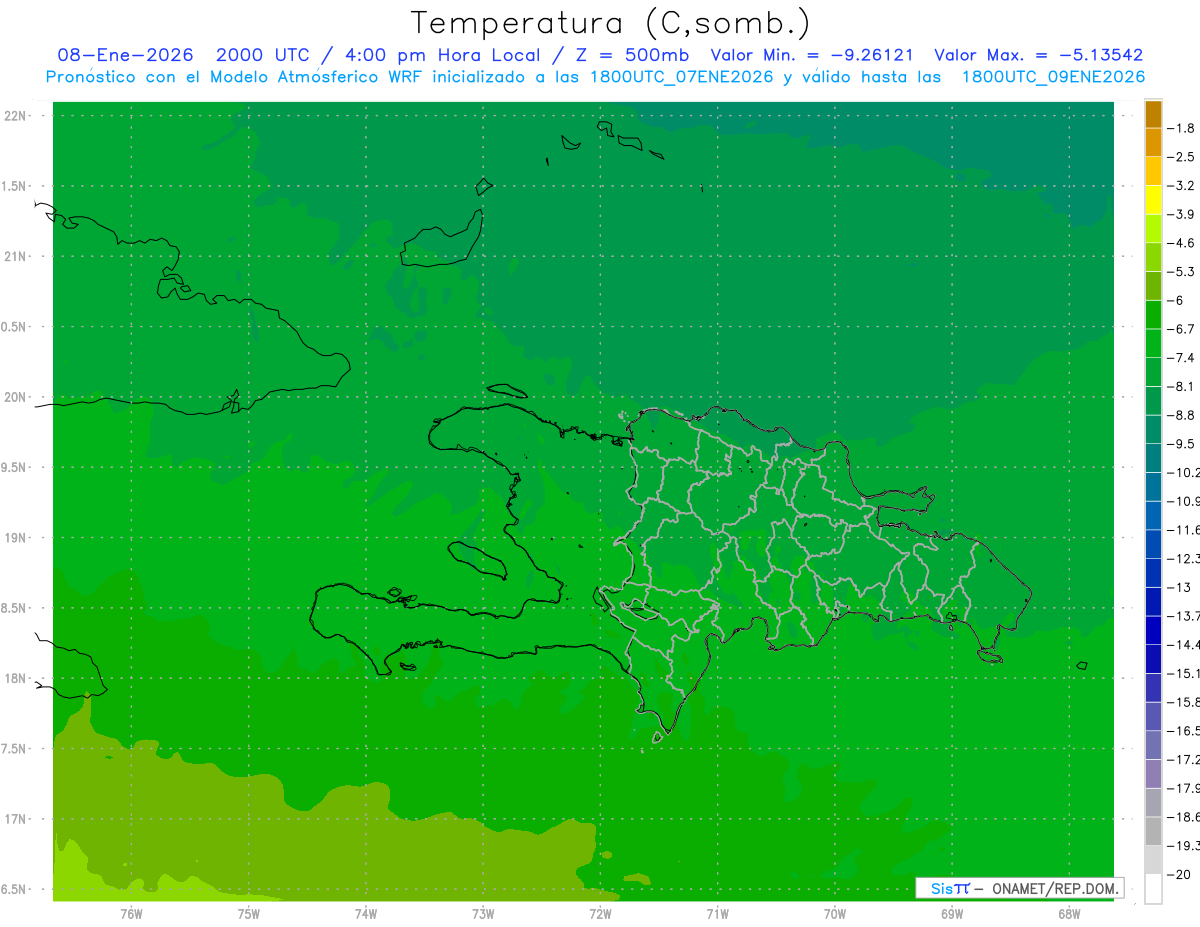Click the '-8.1' colorbar value
Viewport: 1200px width, 927px height.
click(x=1181, y=386)
